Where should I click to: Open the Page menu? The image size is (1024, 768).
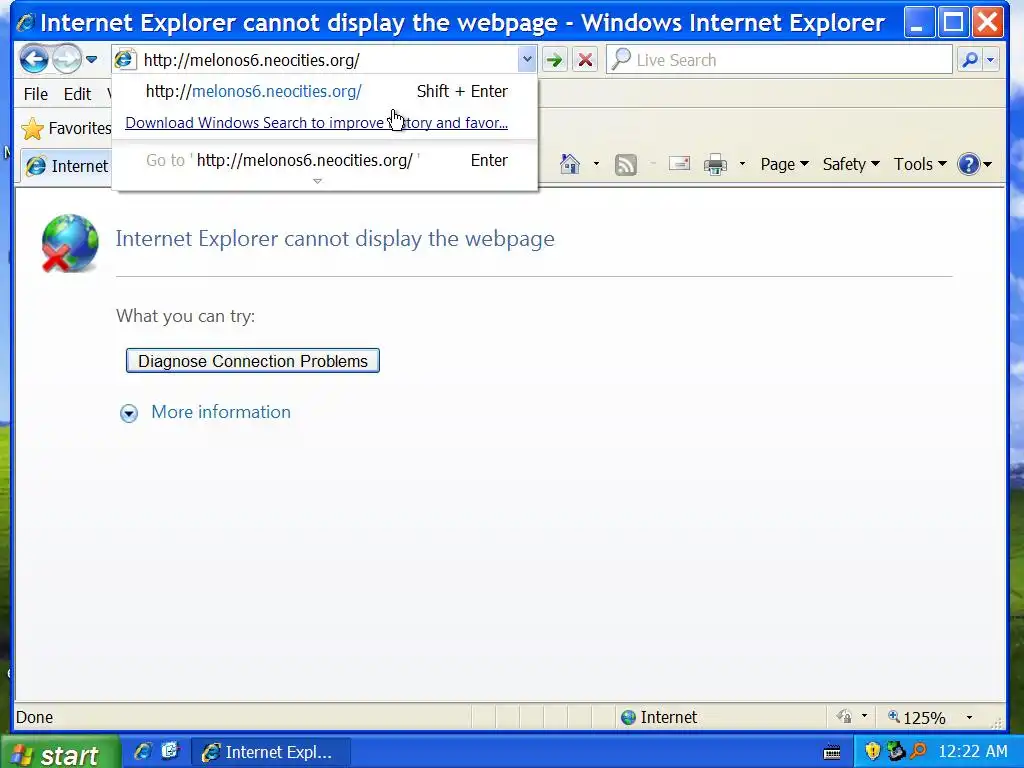point(784,164)
